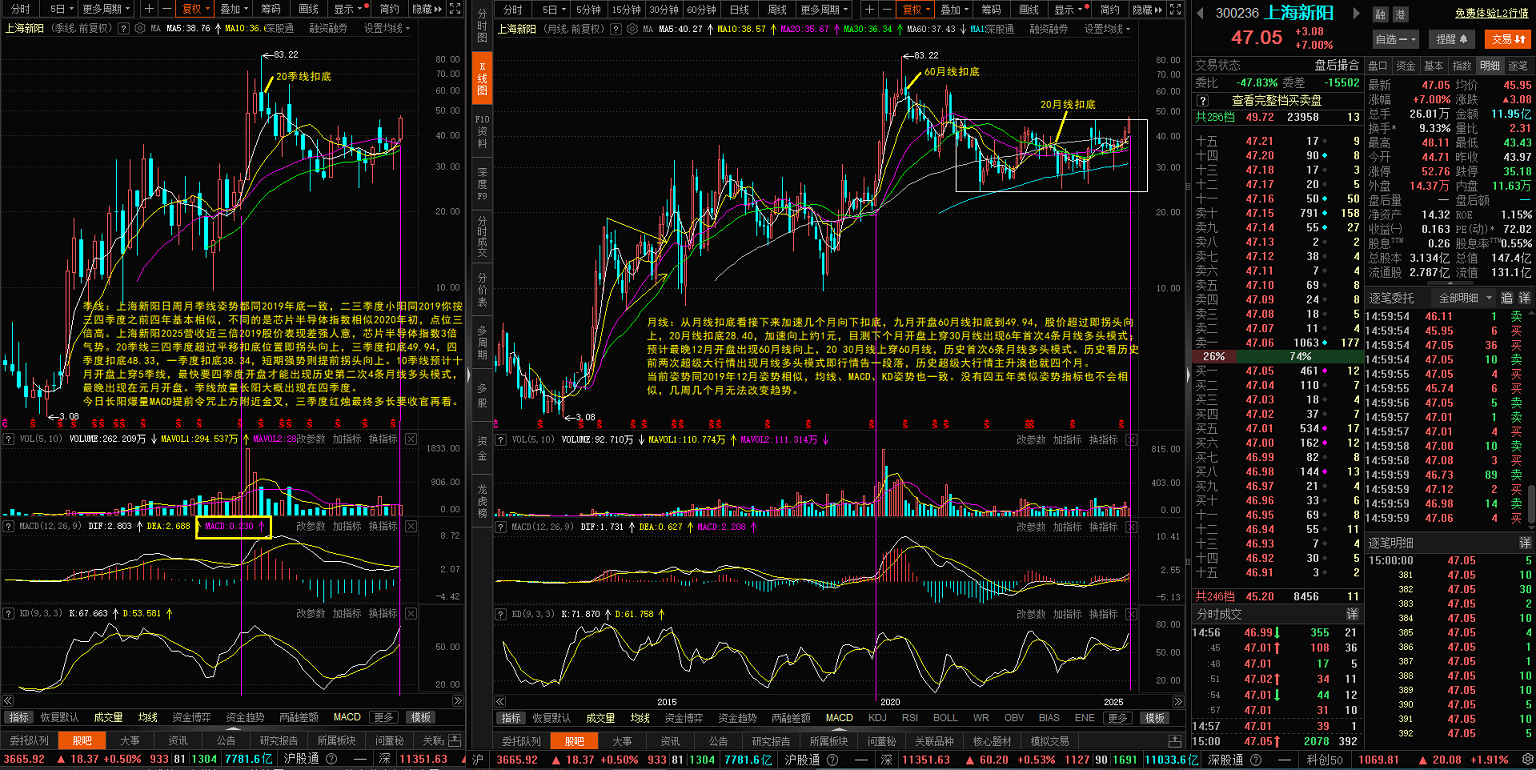Screen dimensions: 1536x770
Task: Switch to 资金 tab in quote panel
Action: point(1406,65)
